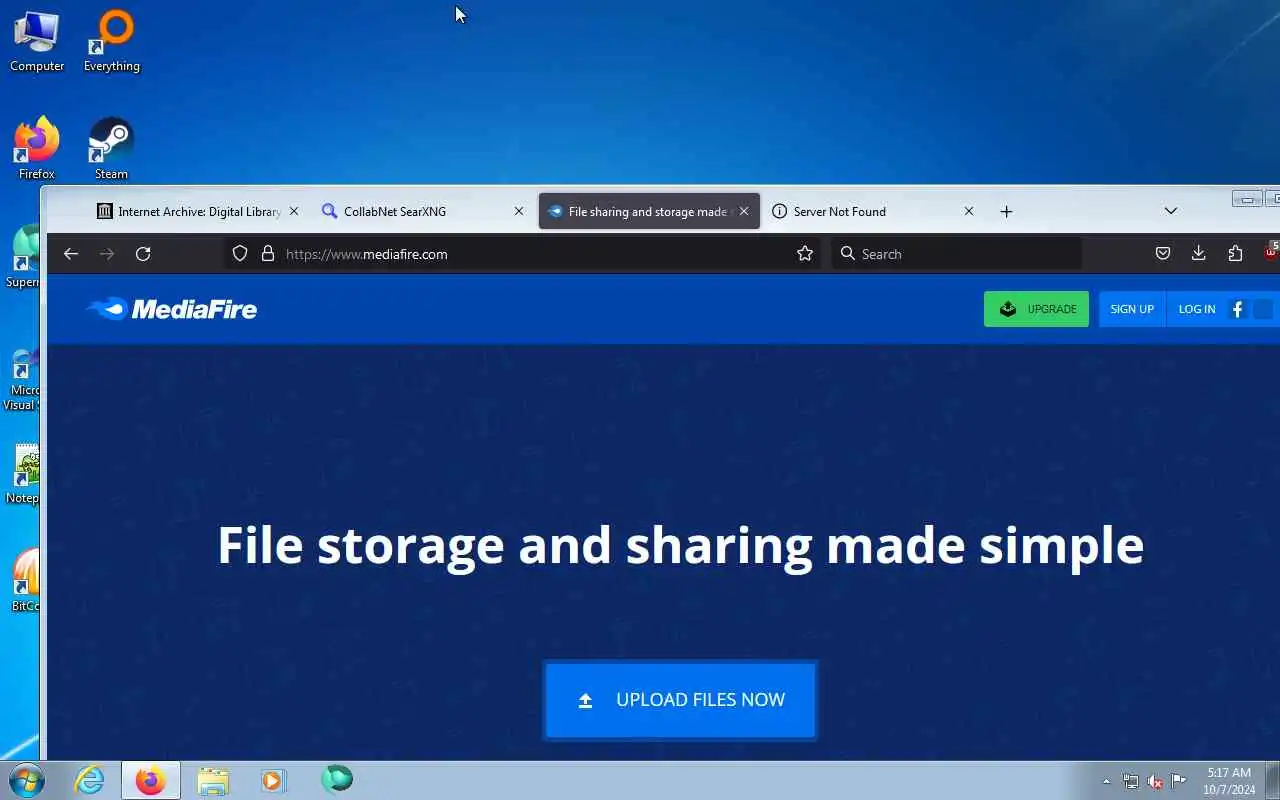Click the LOG IN link
Screen dimensions: 1280x800
click(1196, 309)
